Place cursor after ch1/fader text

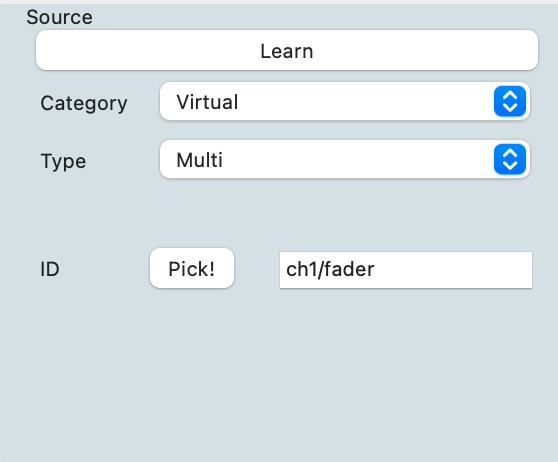376,269
